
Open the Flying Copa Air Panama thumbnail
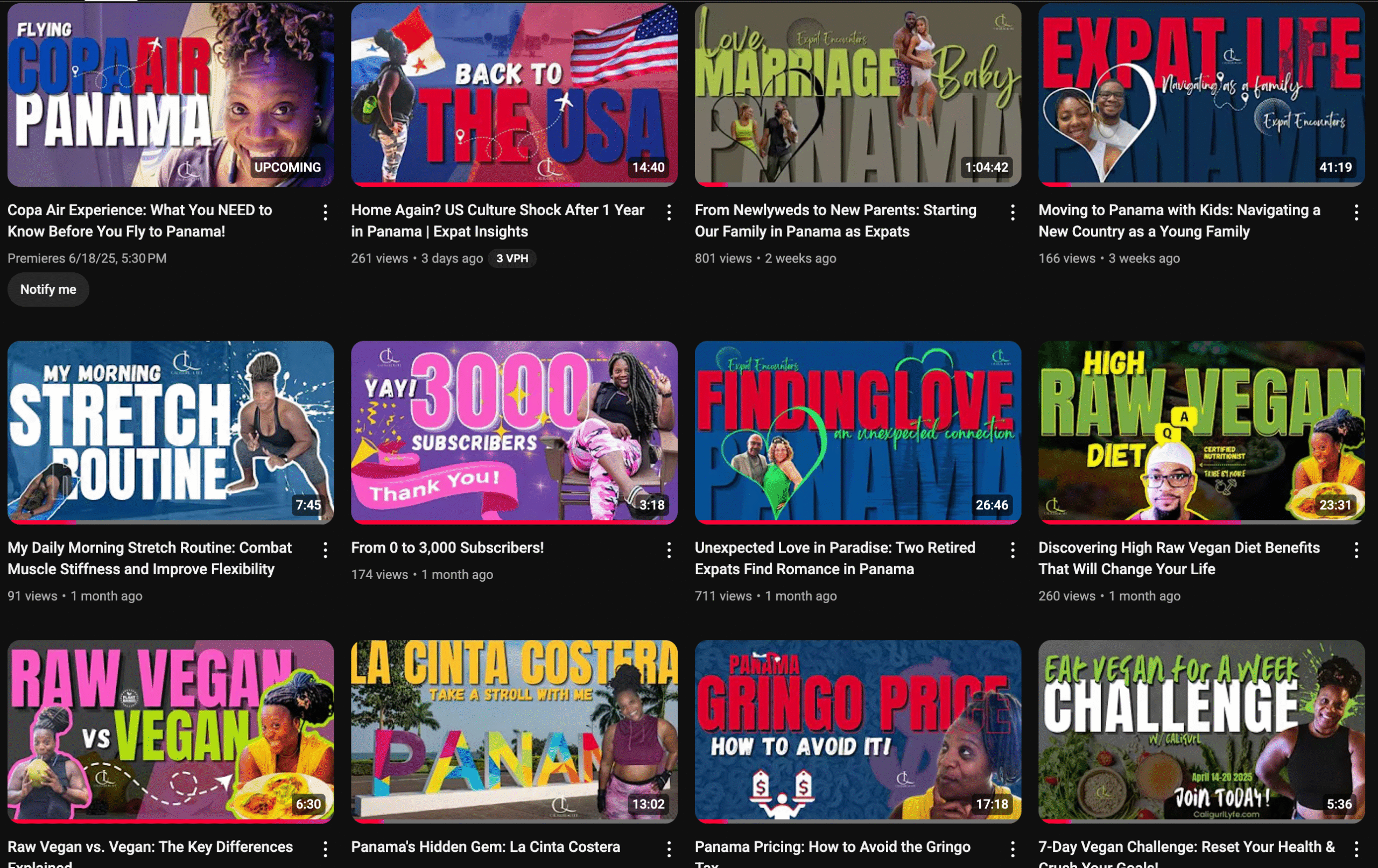click(171, 94)
